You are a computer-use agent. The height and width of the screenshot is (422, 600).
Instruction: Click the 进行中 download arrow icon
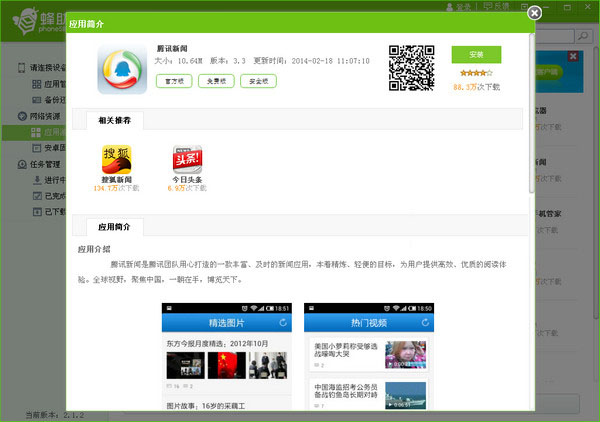(x=37, y=180)
